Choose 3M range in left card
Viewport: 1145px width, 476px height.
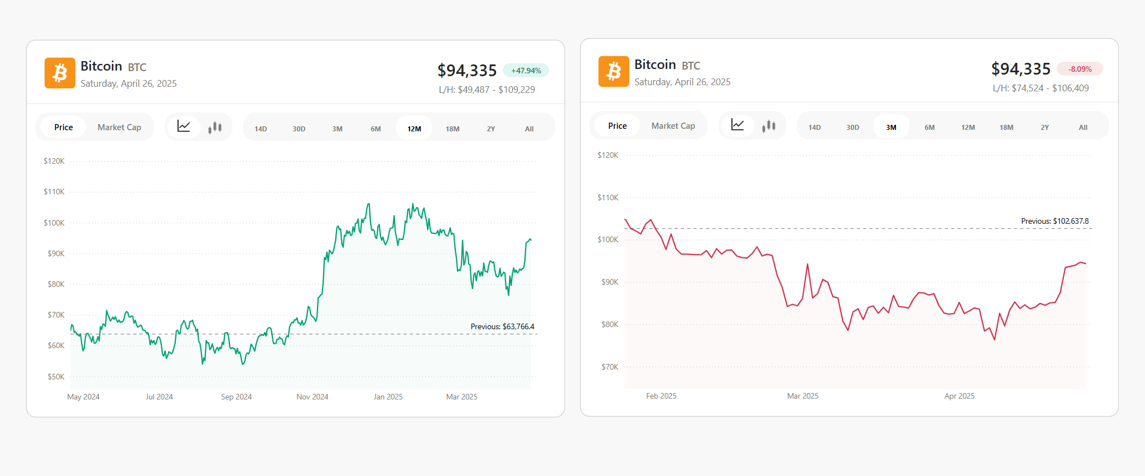(x=337, y=128)
